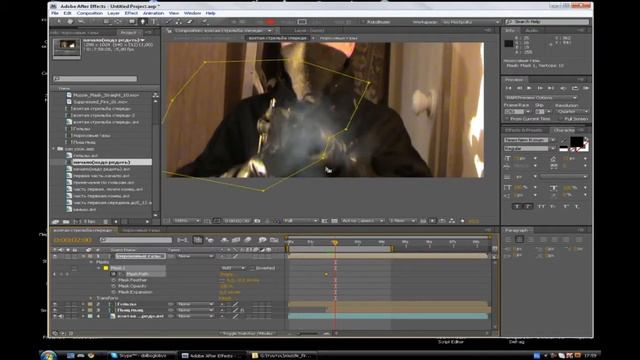Open RAM Preview Options dropdown
Viewport: 640px width, 360px height.
pos(541,98)
